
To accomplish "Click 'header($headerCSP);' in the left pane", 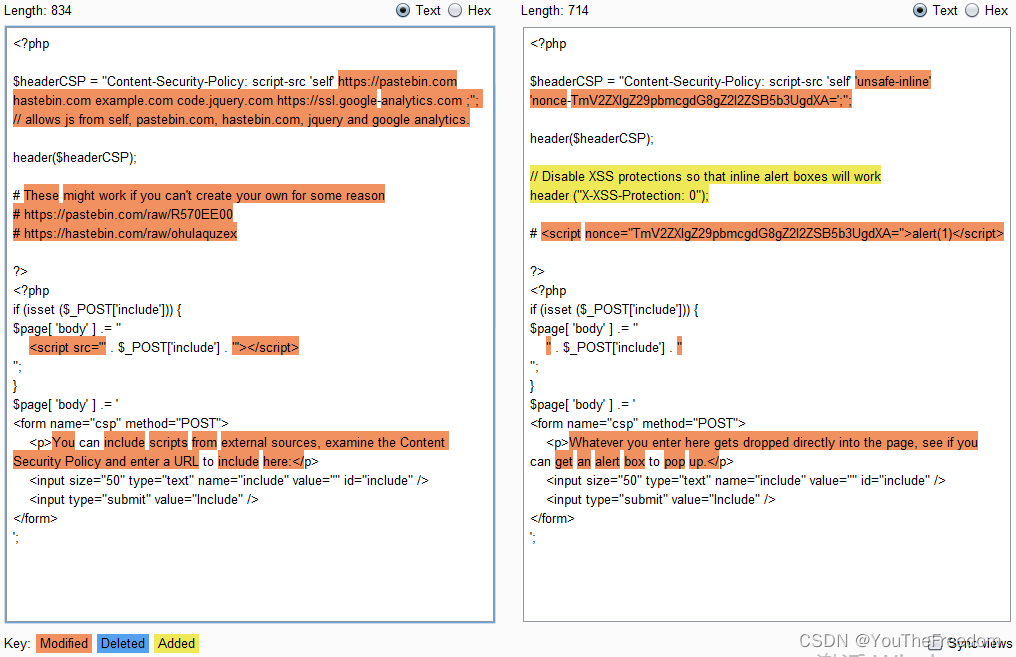I will click(x=75, y=157).
